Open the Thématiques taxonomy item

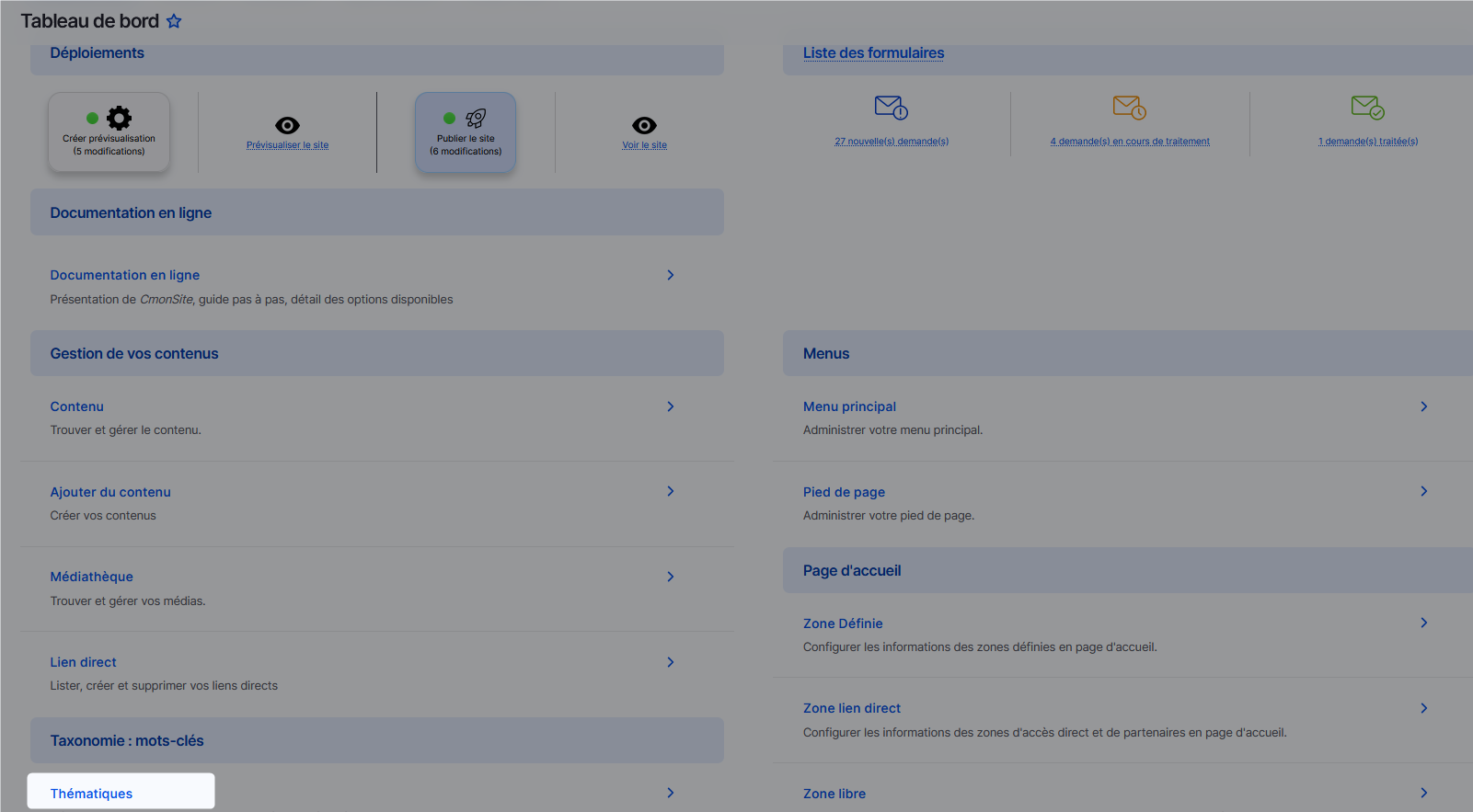click(x=92, y=794)
